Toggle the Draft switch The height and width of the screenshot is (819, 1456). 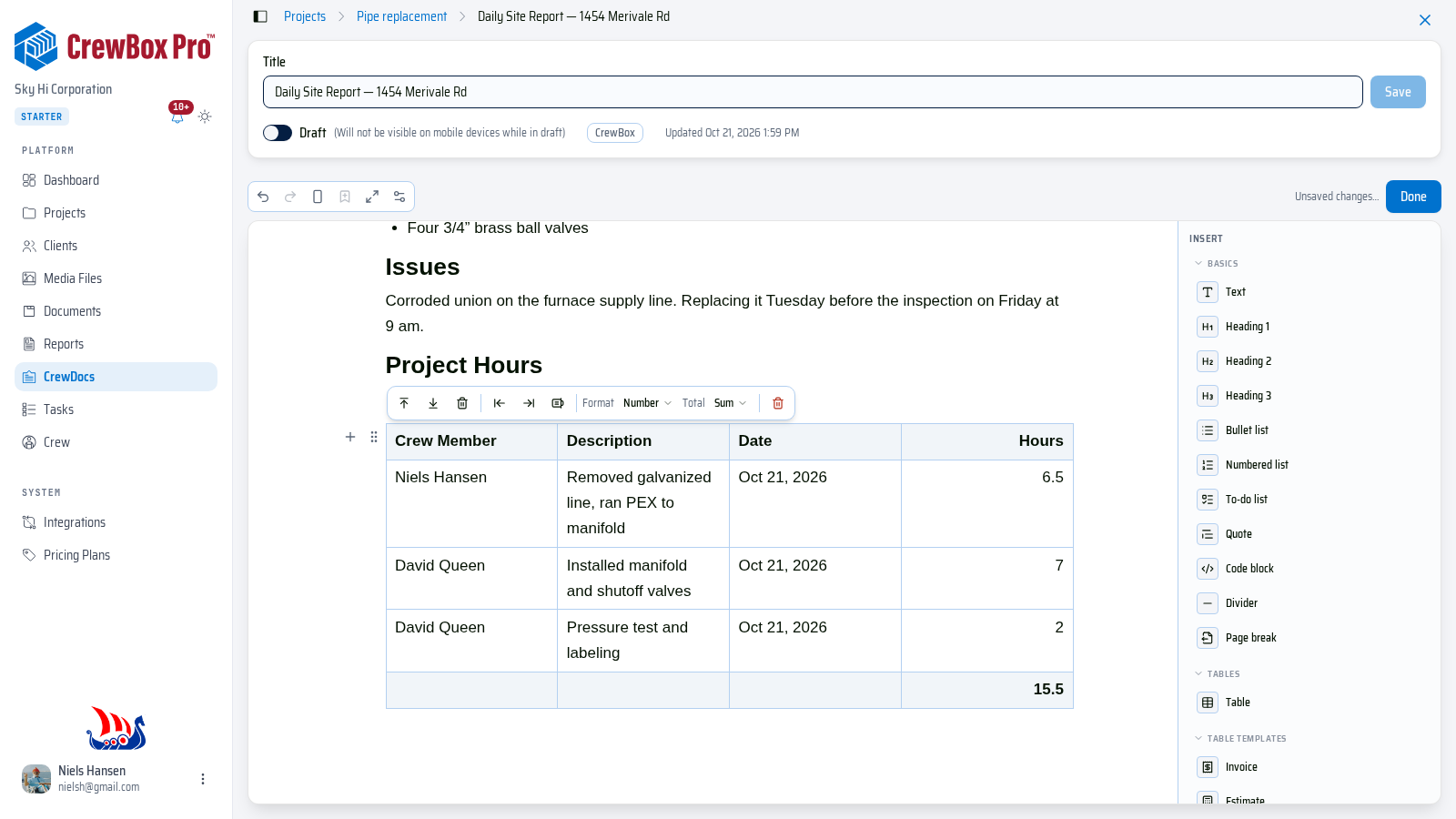point(278,133)
